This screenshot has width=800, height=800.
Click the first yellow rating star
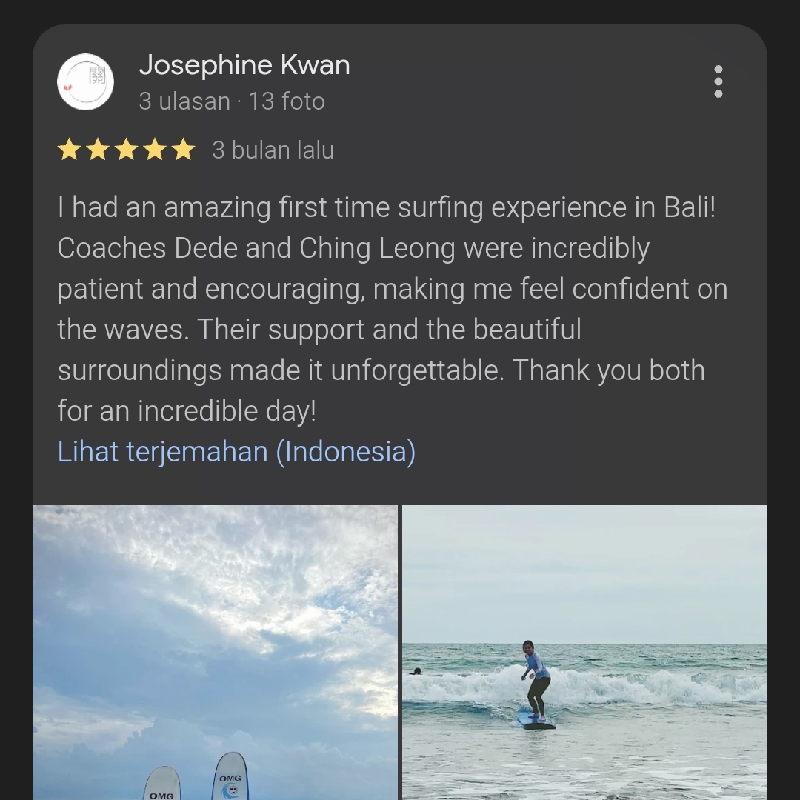pos(69,150)
